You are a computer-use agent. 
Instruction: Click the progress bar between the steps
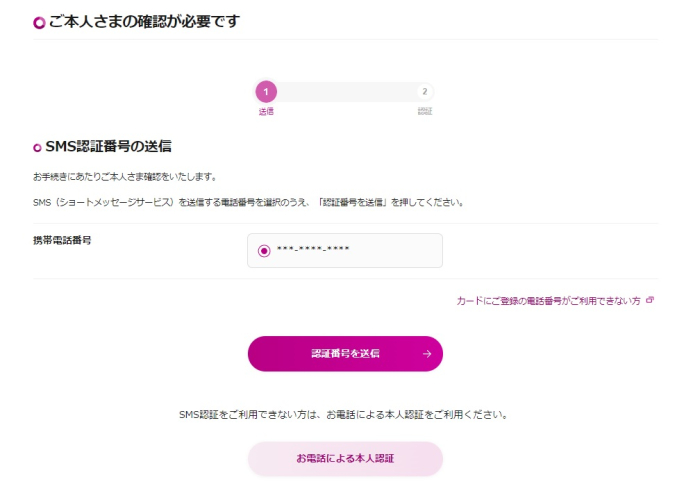[x=345, y=92]
